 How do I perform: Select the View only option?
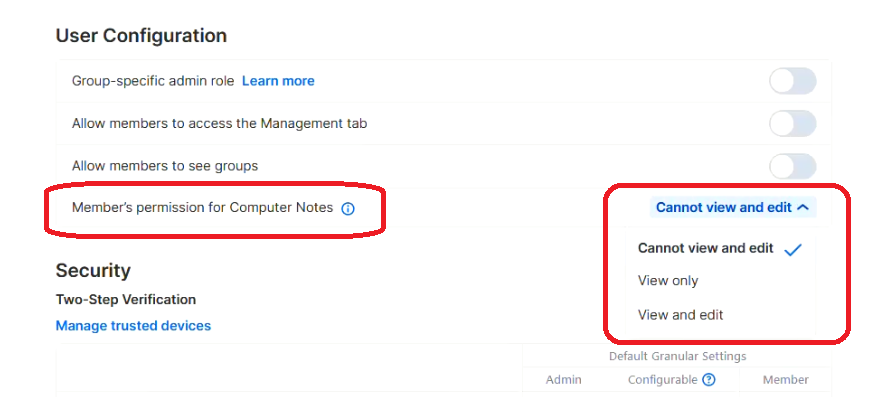pos(668,281)
